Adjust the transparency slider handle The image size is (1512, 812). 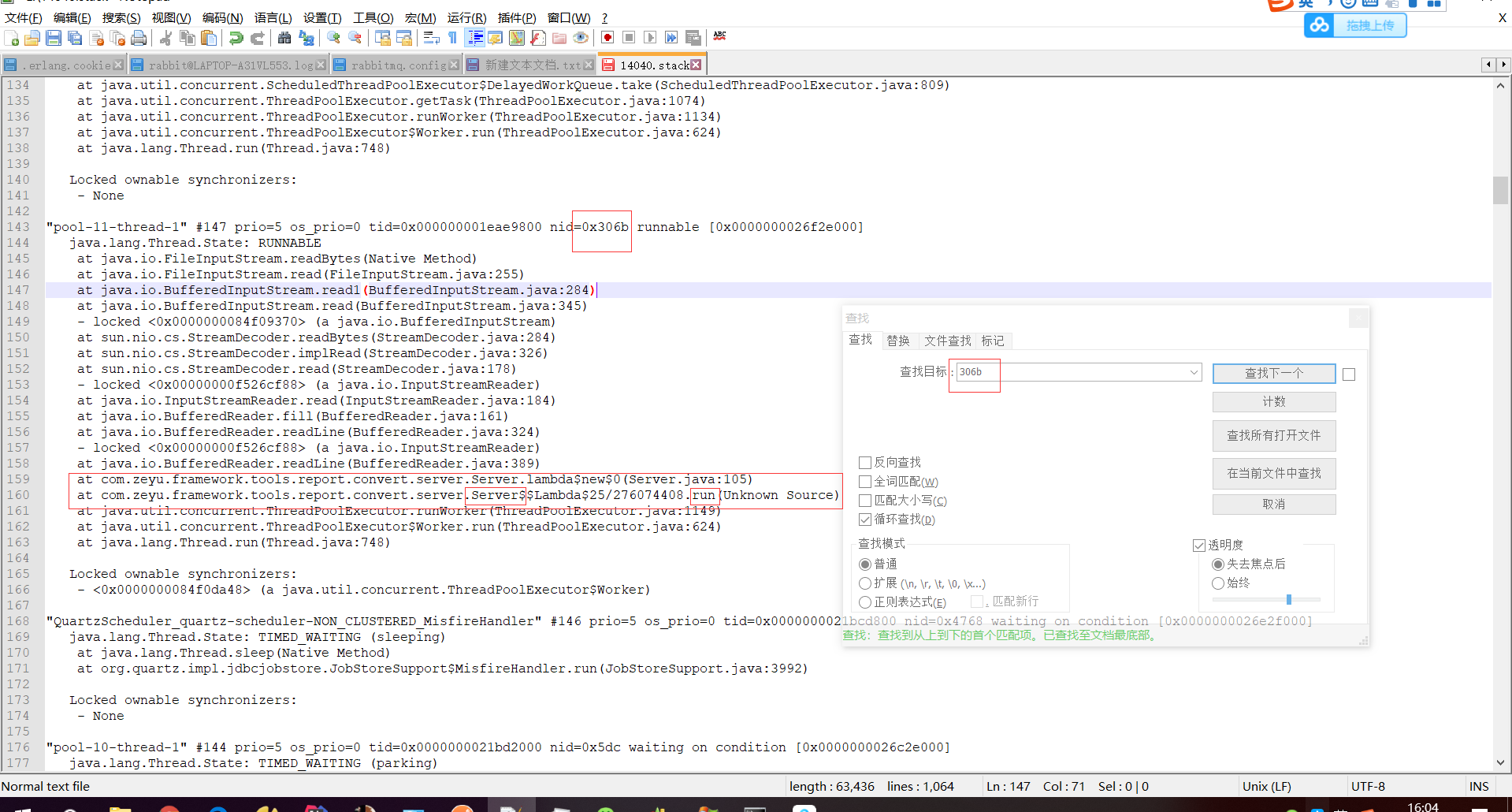1289,600
